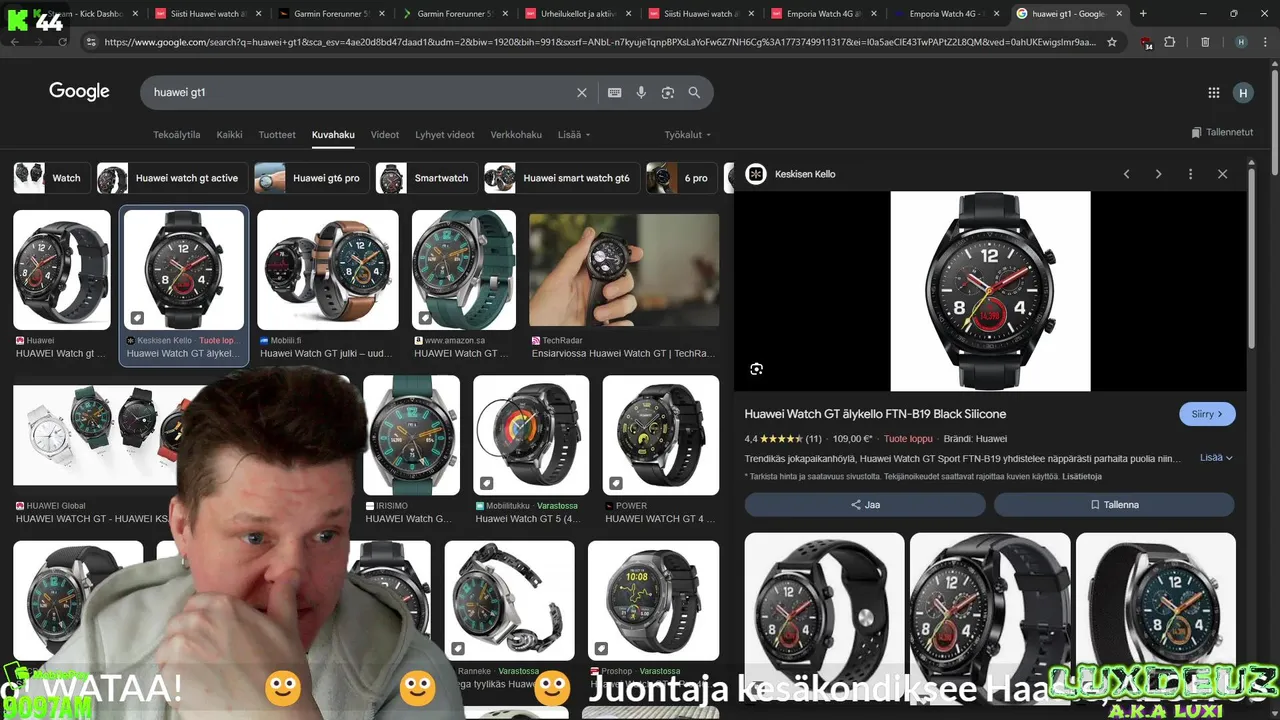Open the Google apps grid

pyautogui.click(x=1214, y=93)
